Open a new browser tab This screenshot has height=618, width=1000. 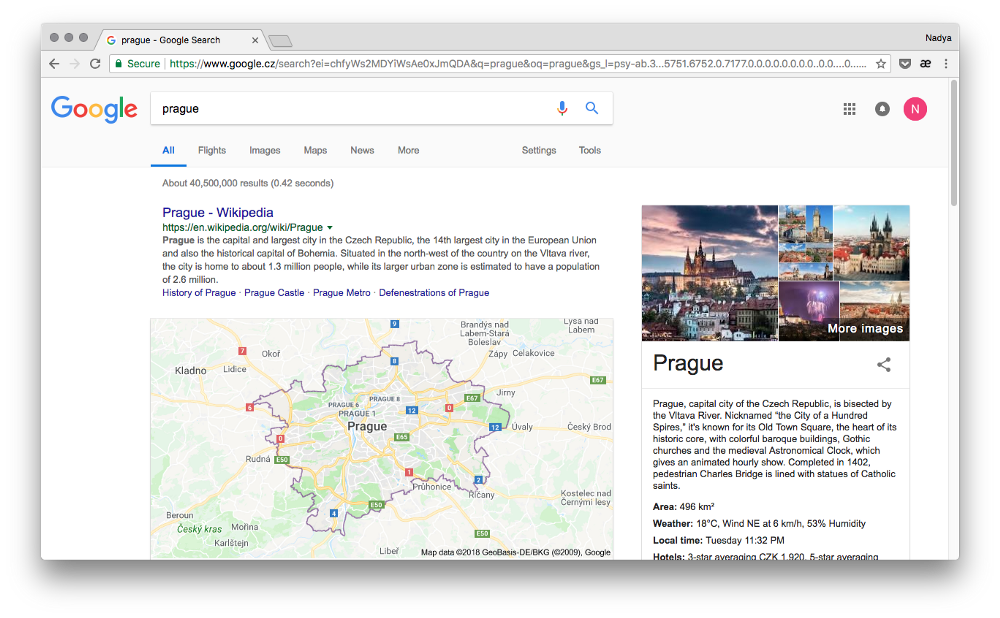280,41
